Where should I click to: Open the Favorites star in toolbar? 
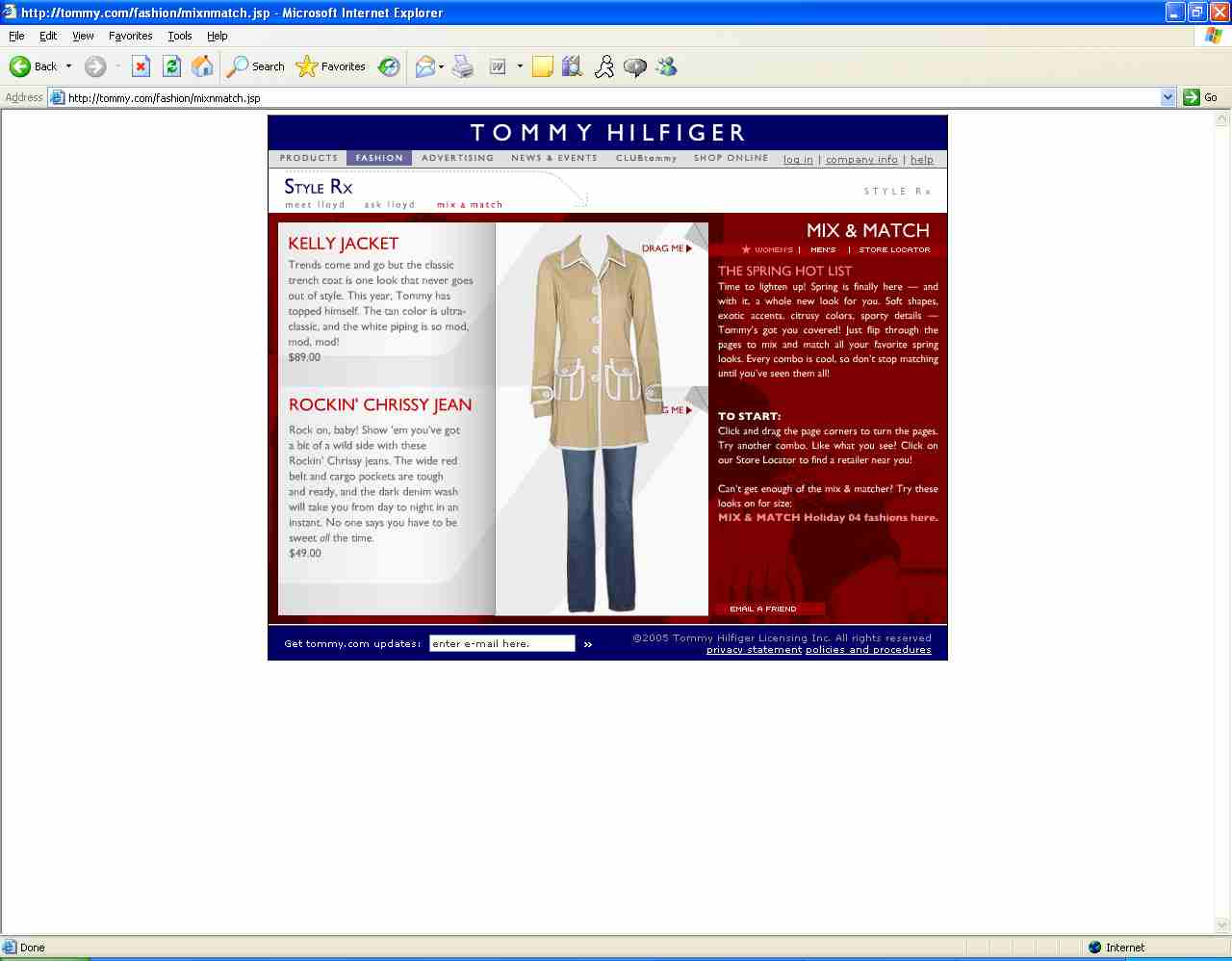tap(331, 66)
